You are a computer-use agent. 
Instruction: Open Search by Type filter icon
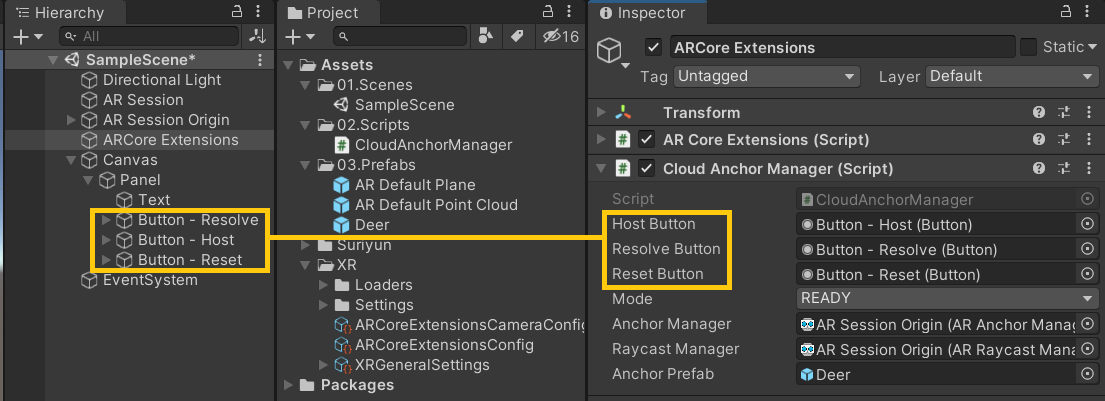pos(486,36)
